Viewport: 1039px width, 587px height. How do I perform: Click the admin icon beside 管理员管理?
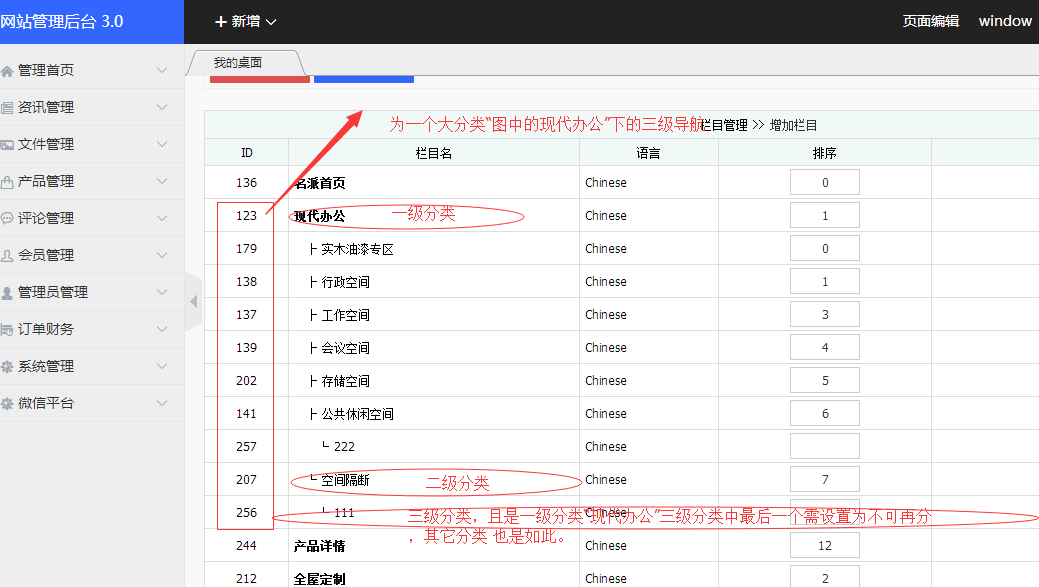[7, 293]
